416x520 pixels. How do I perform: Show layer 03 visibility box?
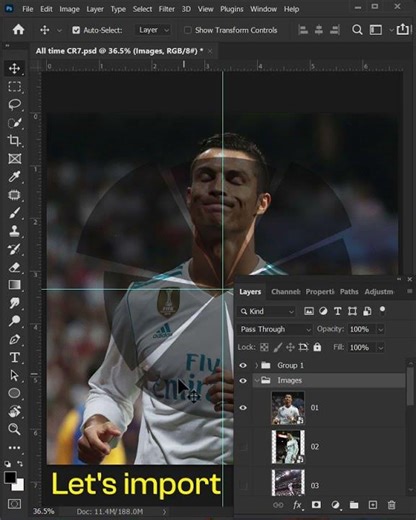243,486
